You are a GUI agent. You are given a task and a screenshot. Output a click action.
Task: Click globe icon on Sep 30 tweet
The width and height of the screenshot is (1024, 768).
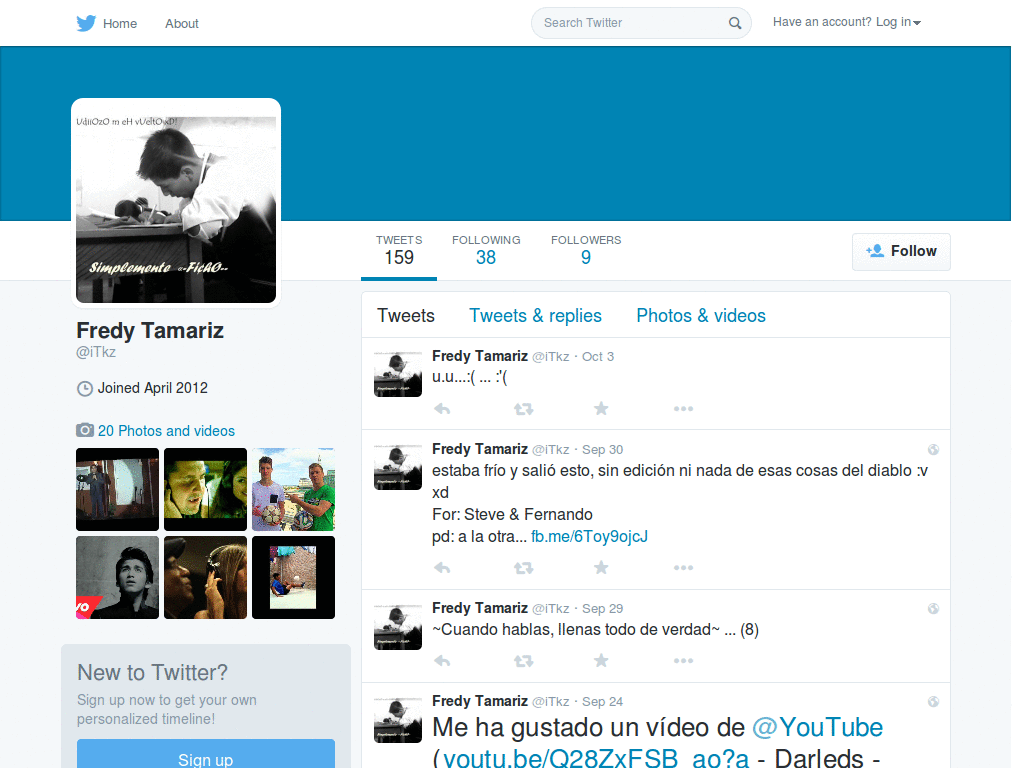coord(933,449)
